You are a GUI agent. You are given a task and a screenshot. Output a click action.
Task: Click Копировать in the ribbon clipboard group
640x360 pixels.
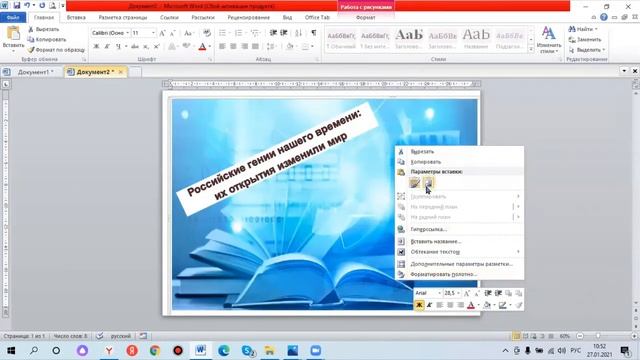[47, 40]
